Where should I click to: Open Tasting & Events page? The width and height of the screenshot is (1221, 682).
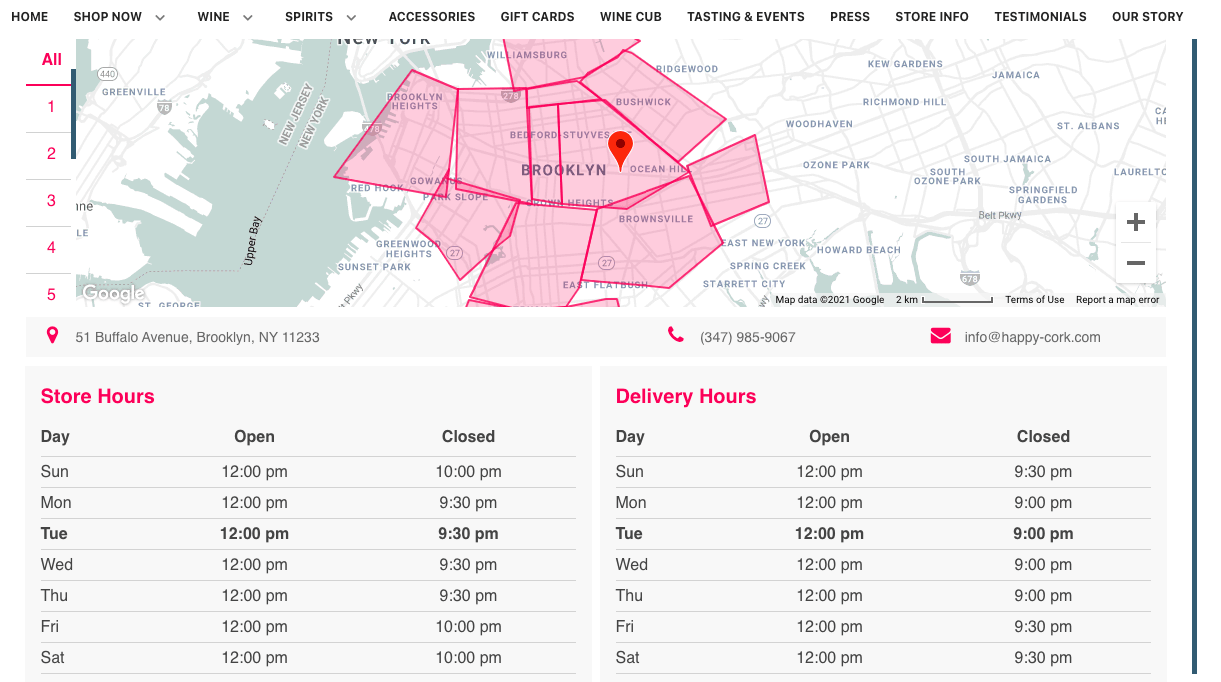[746, 17]
